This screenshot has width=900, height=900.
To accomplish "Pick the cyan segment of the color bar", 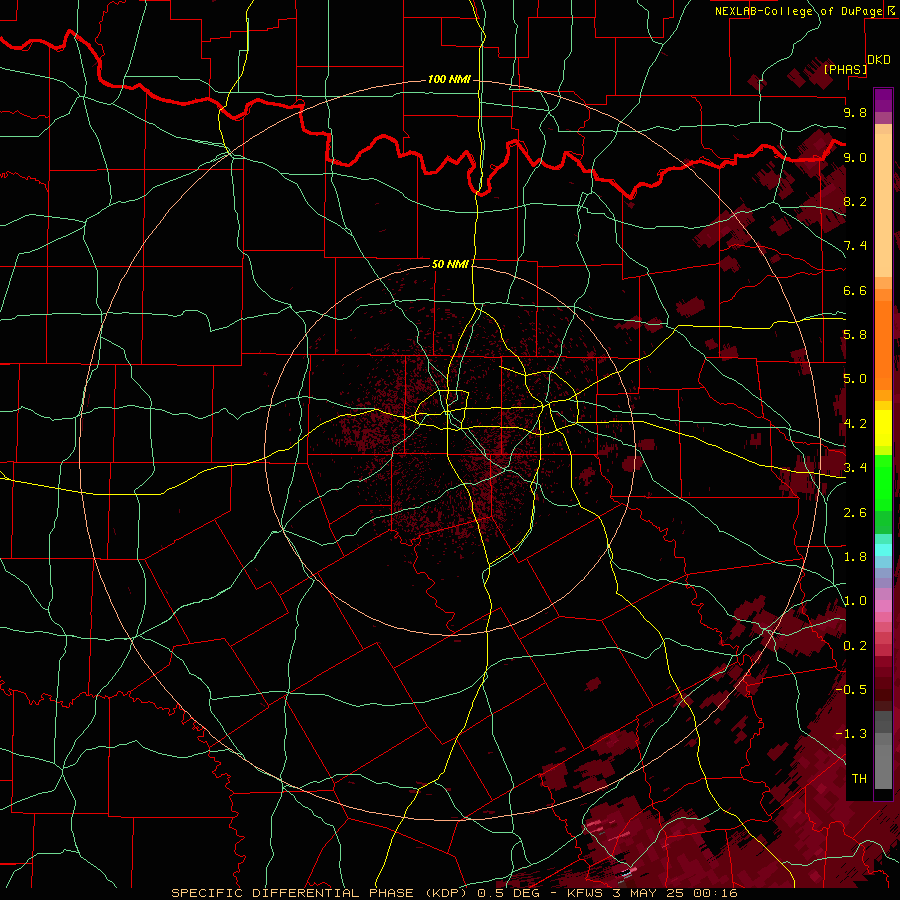I will (883, 550).
